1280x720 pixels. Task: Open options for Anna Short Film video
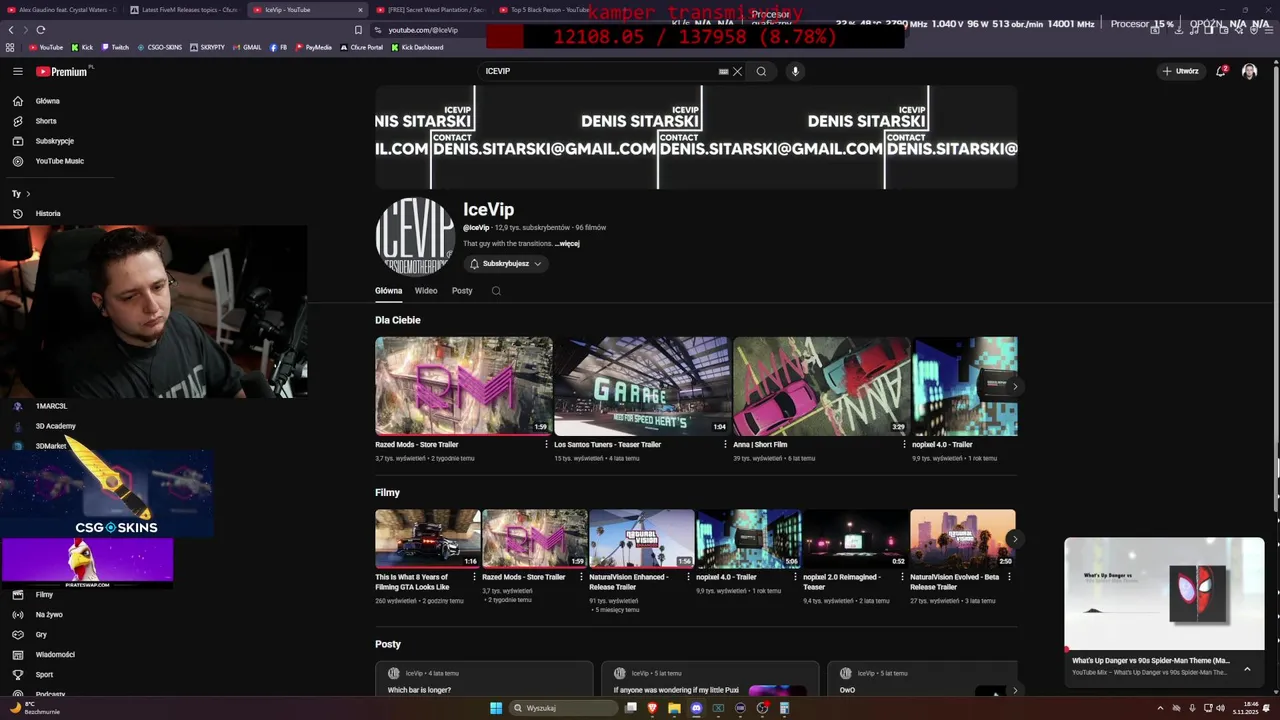point(904,445)
